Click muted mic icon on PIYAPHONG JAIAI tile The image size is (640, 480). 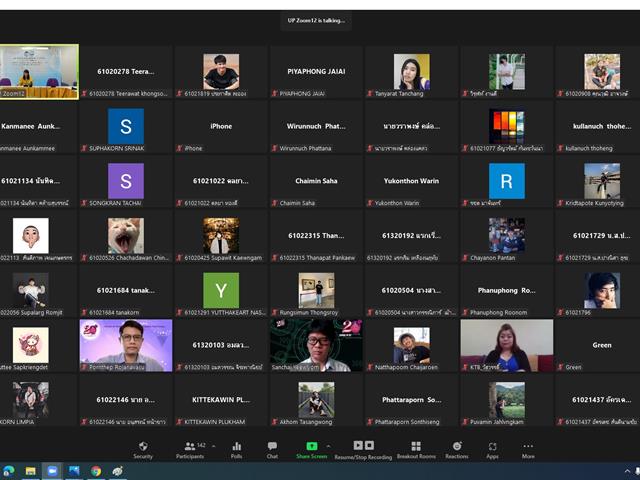(x=275, y=93)
